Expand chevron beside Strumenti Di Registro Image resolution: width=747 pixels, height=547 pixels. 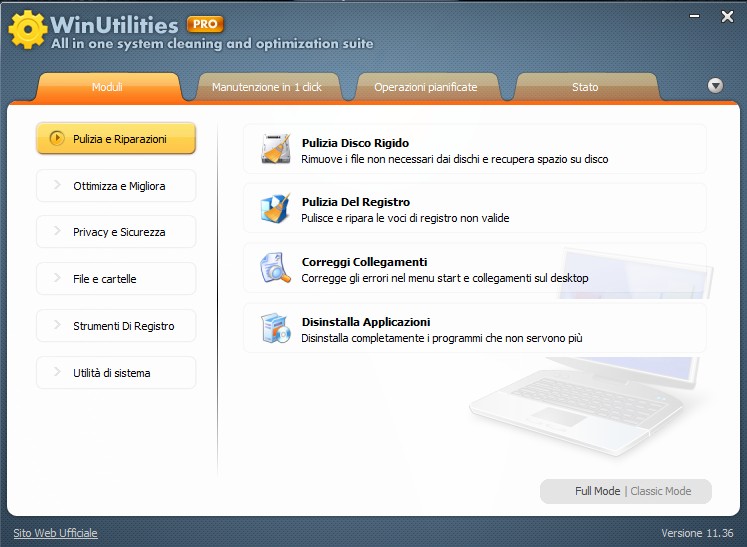57,325
